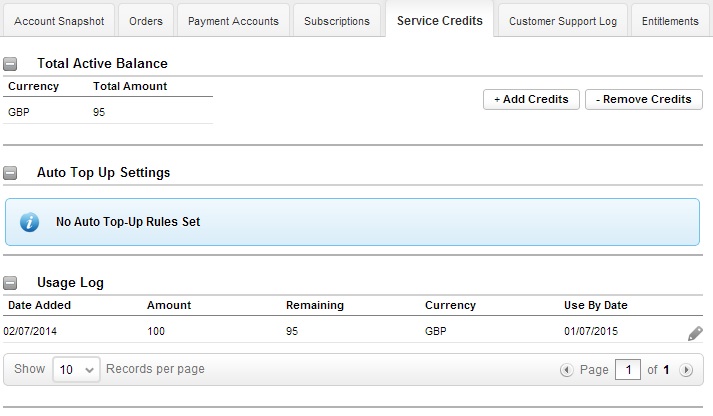This screenshot has width=713, height=416.
Task: Click the Remaining column header
Action: [314, 305]
